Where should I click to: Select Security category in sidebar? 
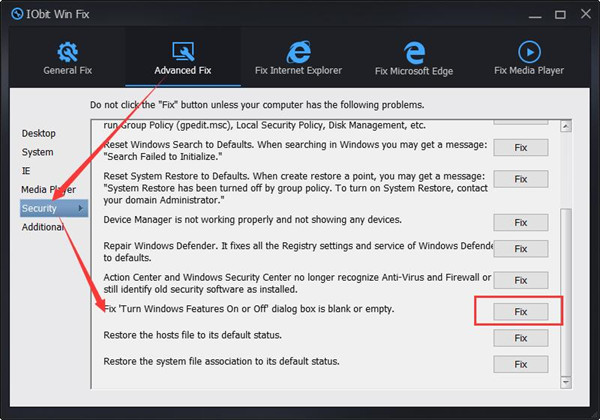pos(54,208)
